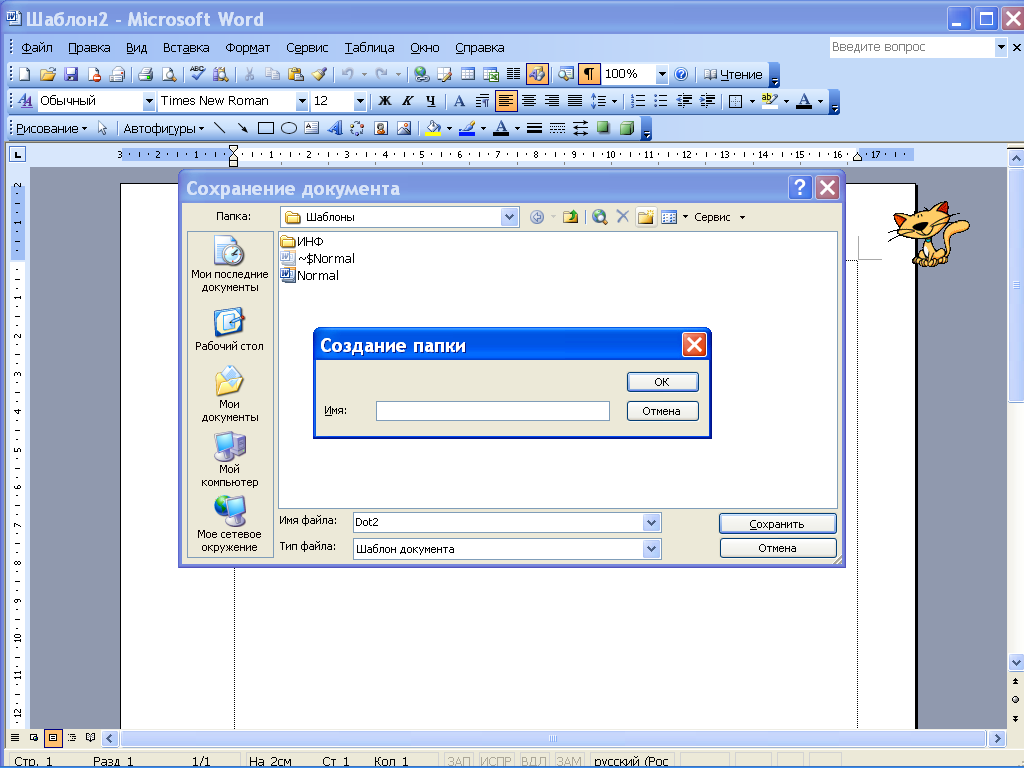
Task: Open Мой компьютер in places bar
Action: (x=229, y=460)
